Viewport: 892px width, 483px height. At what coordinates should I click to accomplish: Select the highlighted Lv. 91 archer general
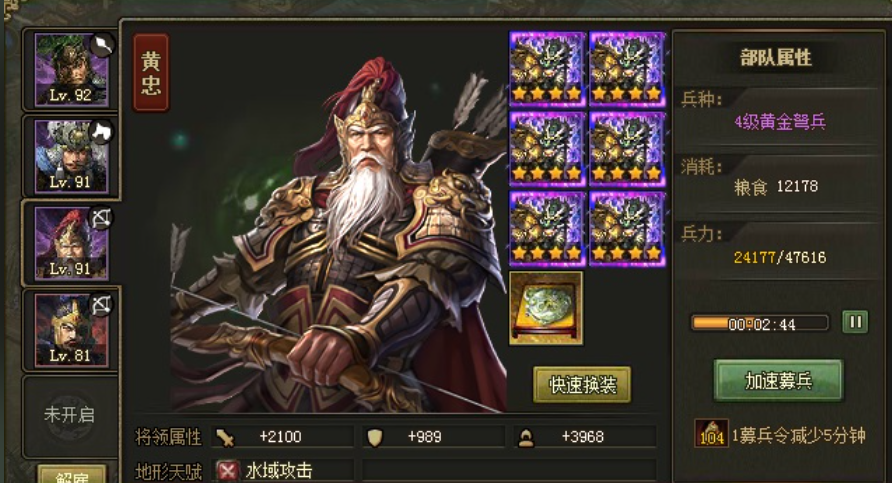71,243
